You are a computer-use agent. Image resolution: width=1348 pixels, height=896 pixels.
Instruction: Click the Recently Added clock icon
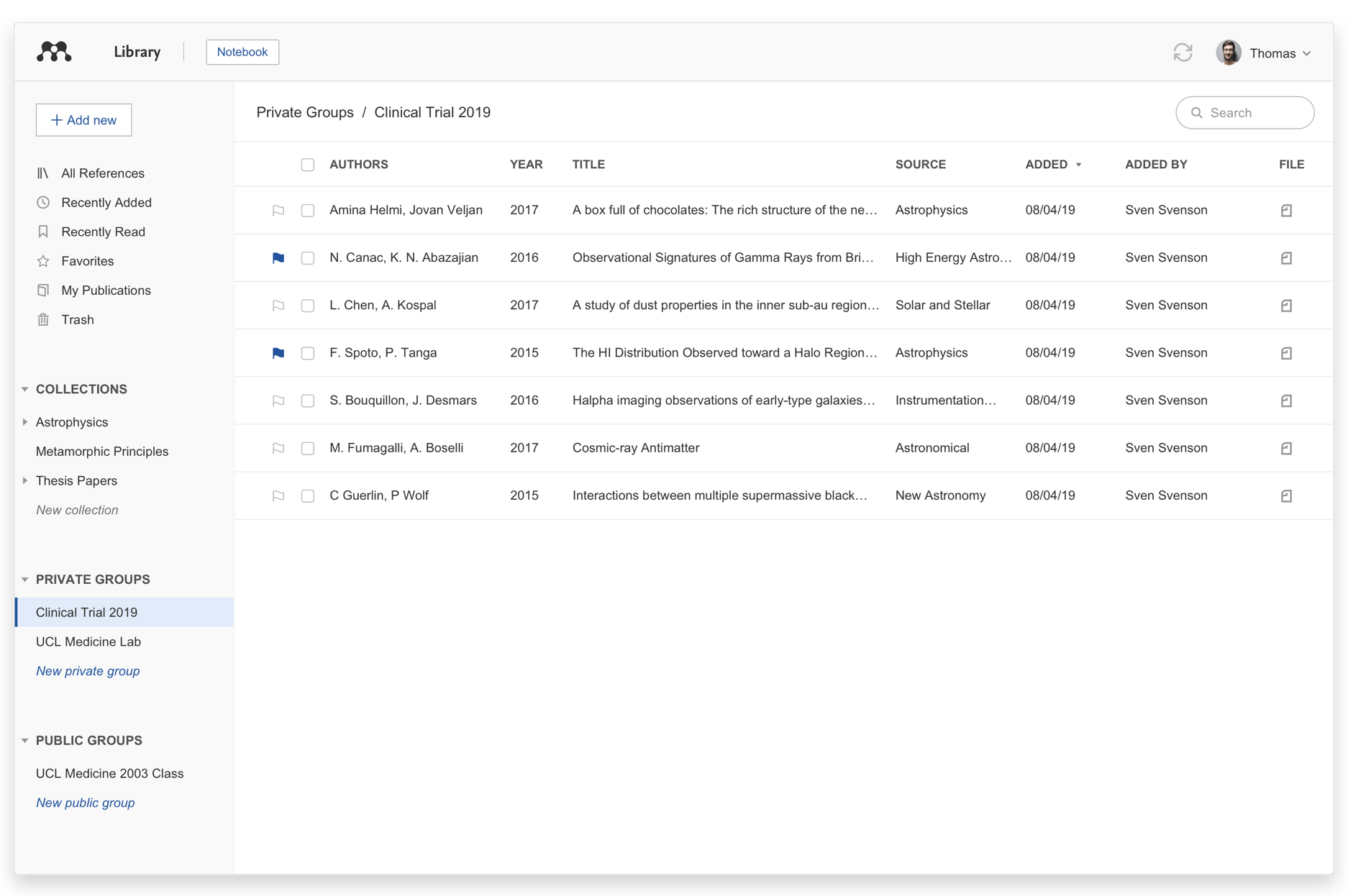point(43,203)
